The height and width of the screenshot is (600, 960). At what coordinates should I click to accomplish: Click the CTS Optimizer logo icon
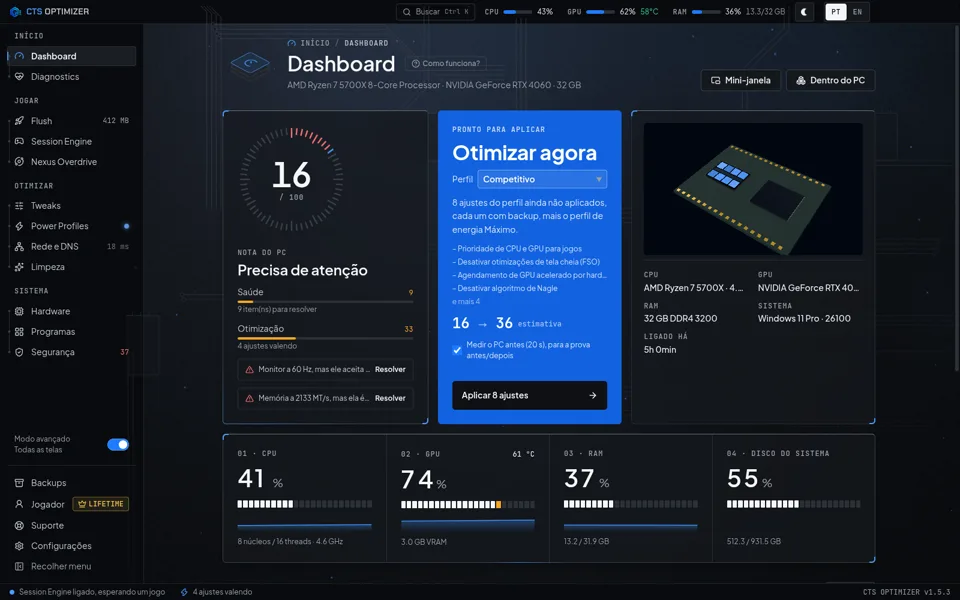(15, 12)
